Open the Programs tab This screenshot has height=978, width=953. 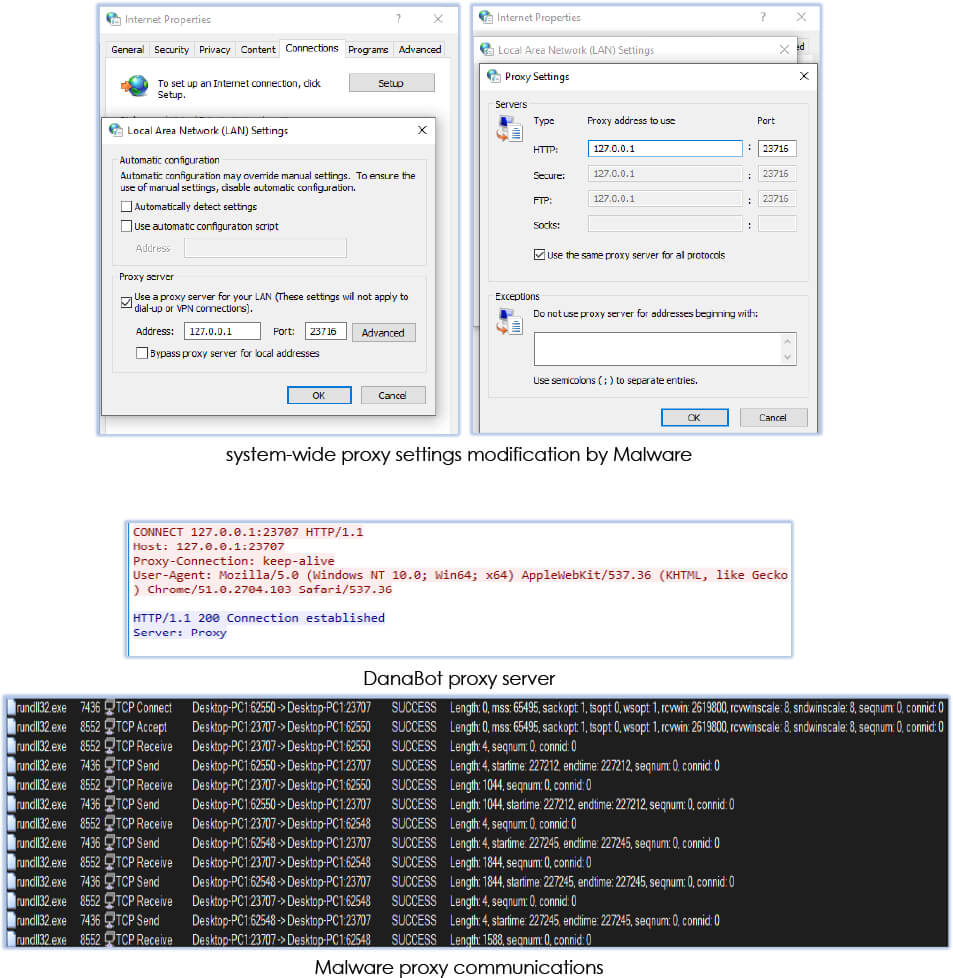click(x=368, y=49)
